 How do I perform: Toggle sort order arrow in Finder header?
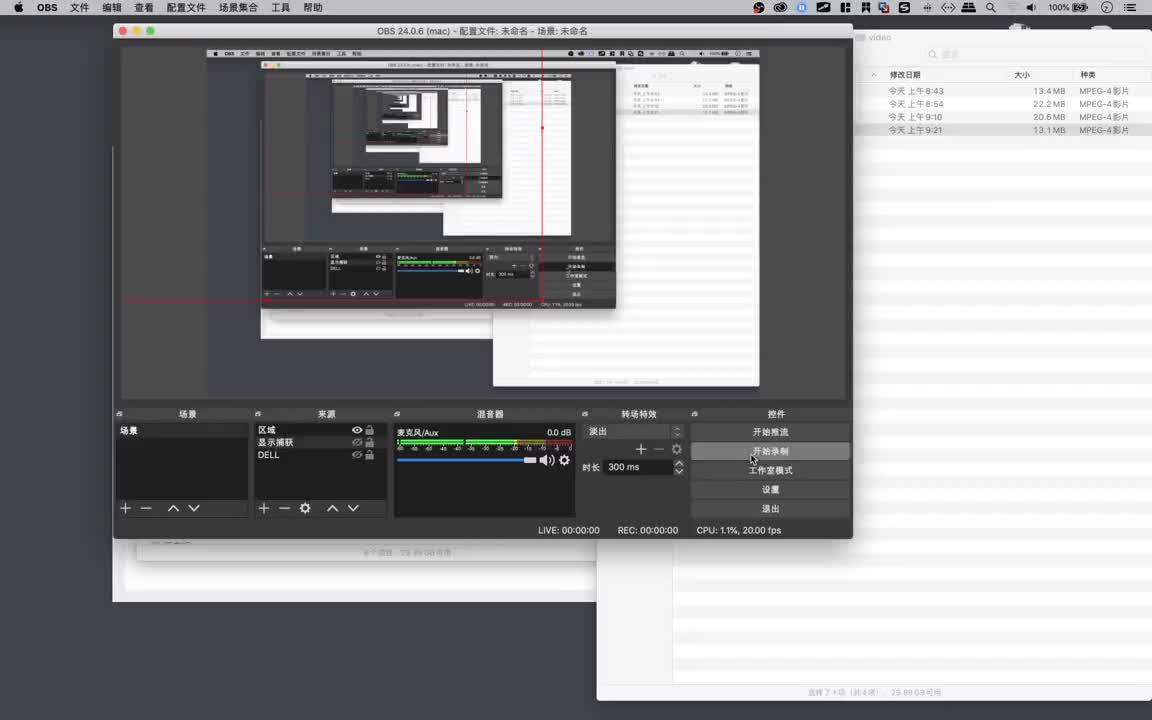tap(874, 75)
